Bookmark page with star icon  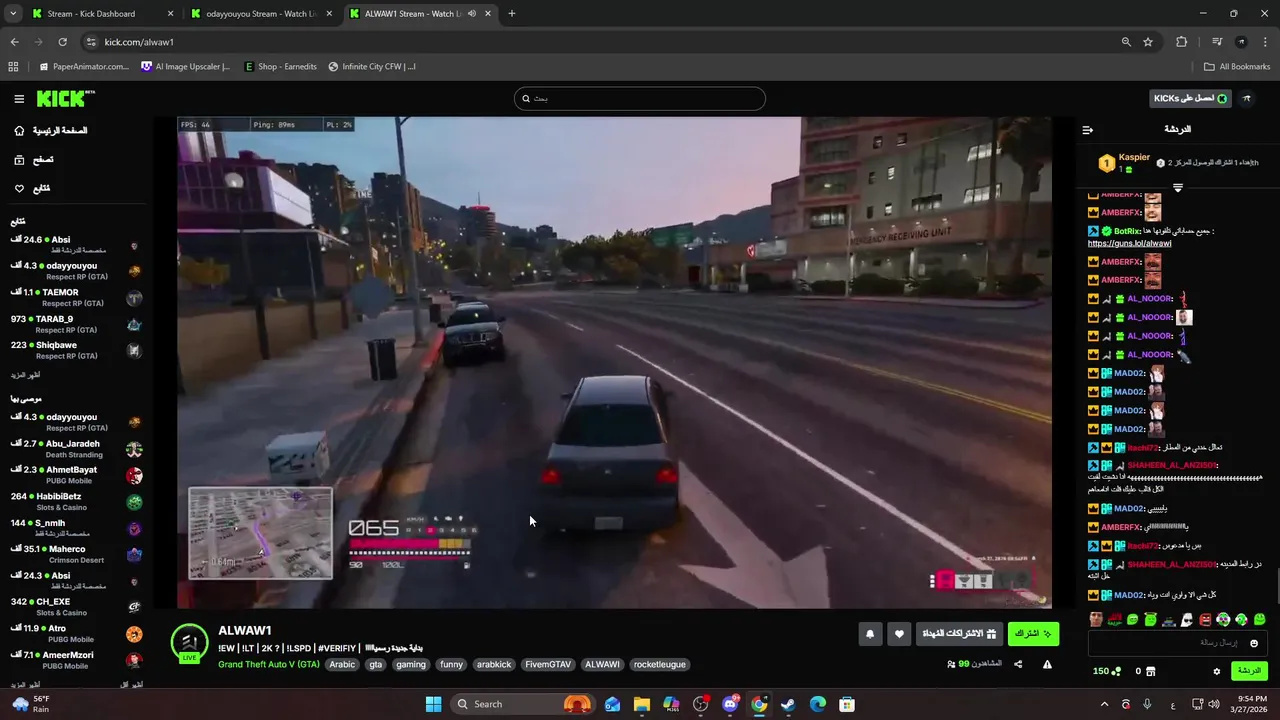[1148, 42]
